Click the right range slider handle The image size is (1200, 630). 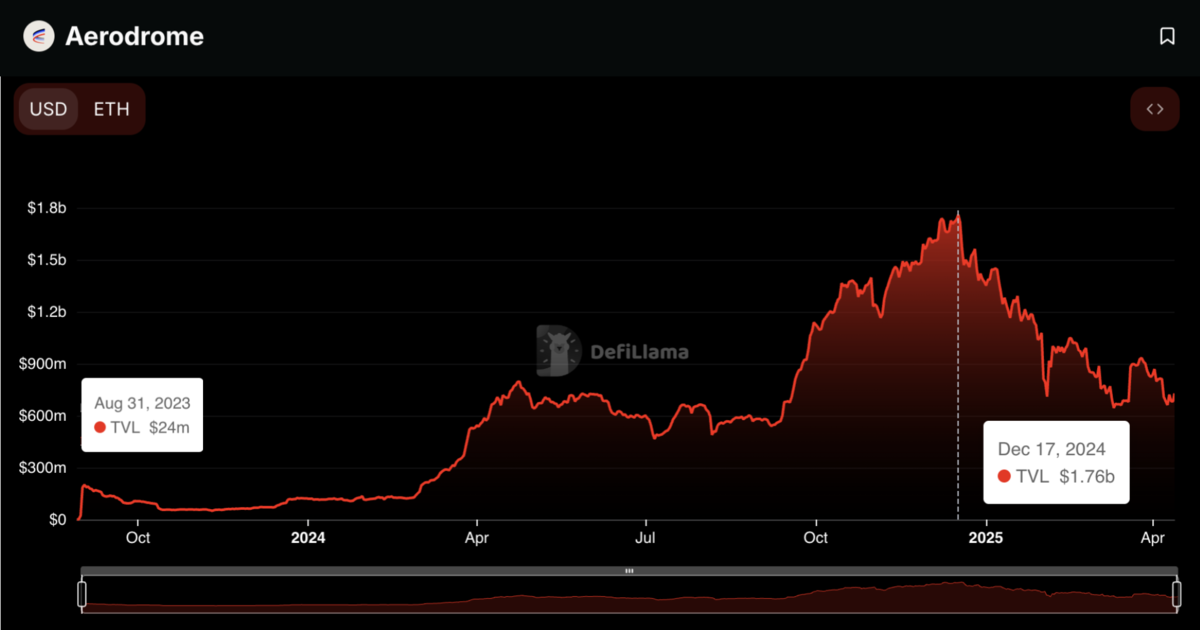[1175, 594]
